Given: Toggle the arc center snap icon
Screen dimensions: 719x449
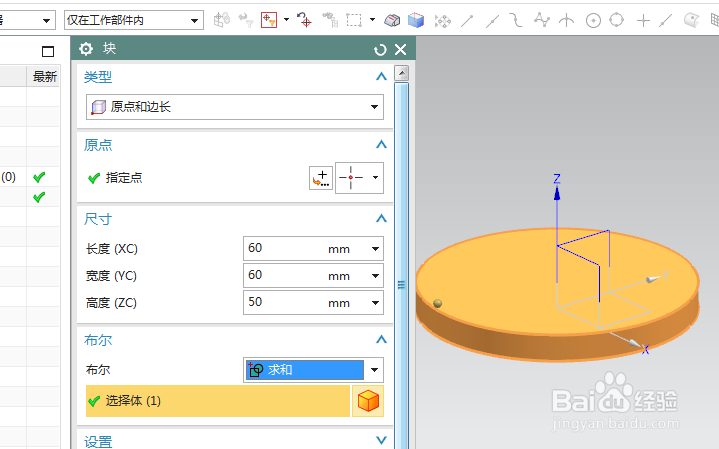Looking at the screenshot, I should point(593,21).
